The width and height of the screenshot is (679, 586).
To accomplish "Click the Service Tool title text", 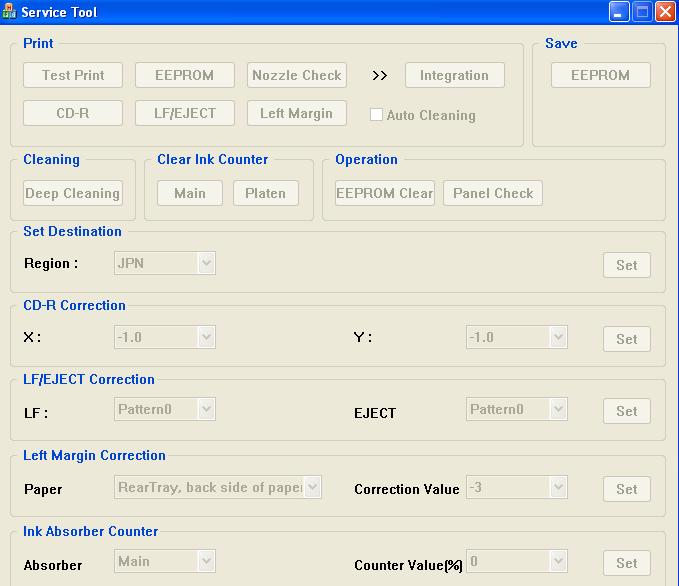I will 59,12.
